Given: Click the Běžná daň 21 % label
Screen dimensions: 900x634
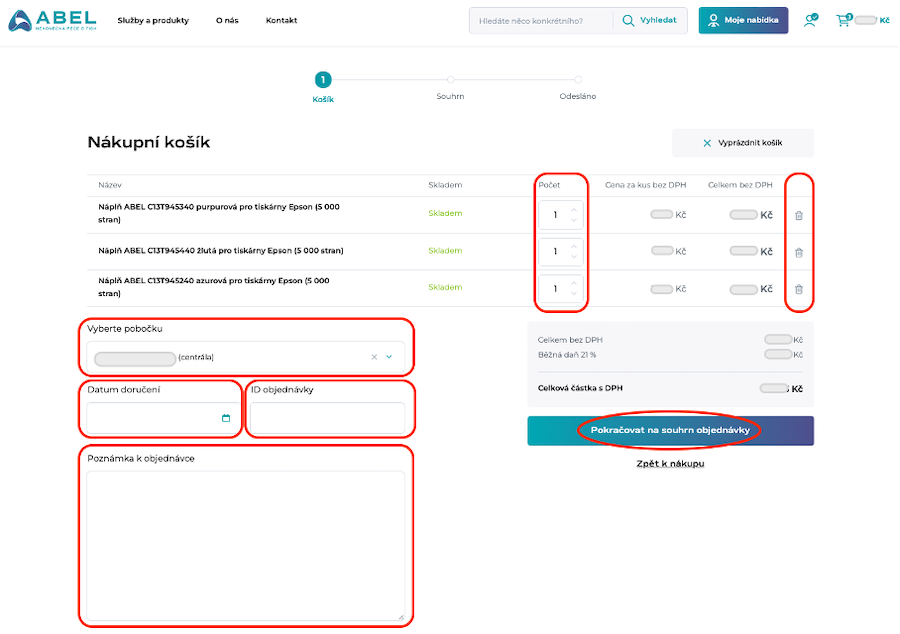Looking at the screenshot, I should click(567, 355).
